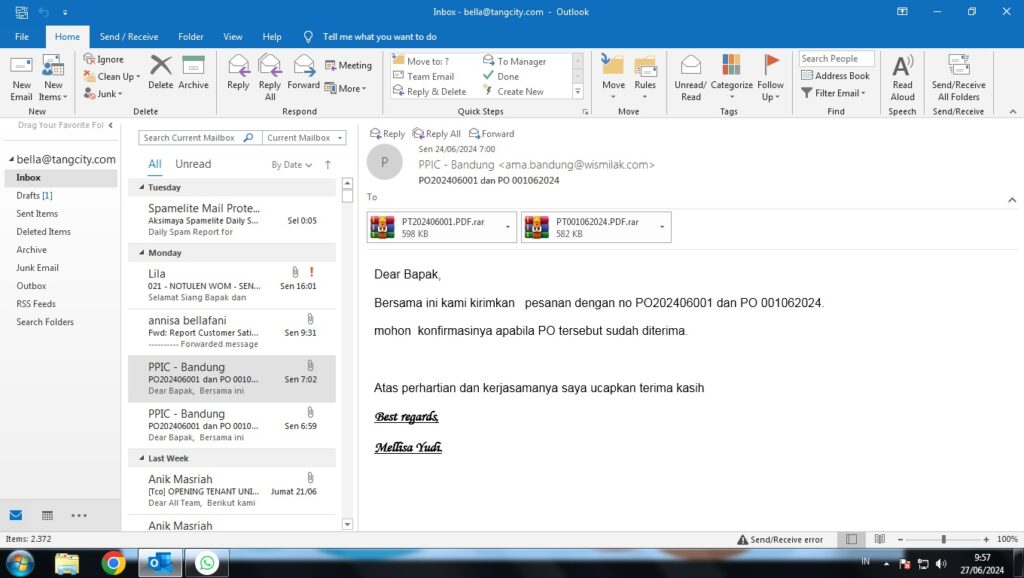Reply with a Meeting
1024x578 pixels.
(348, 65)
